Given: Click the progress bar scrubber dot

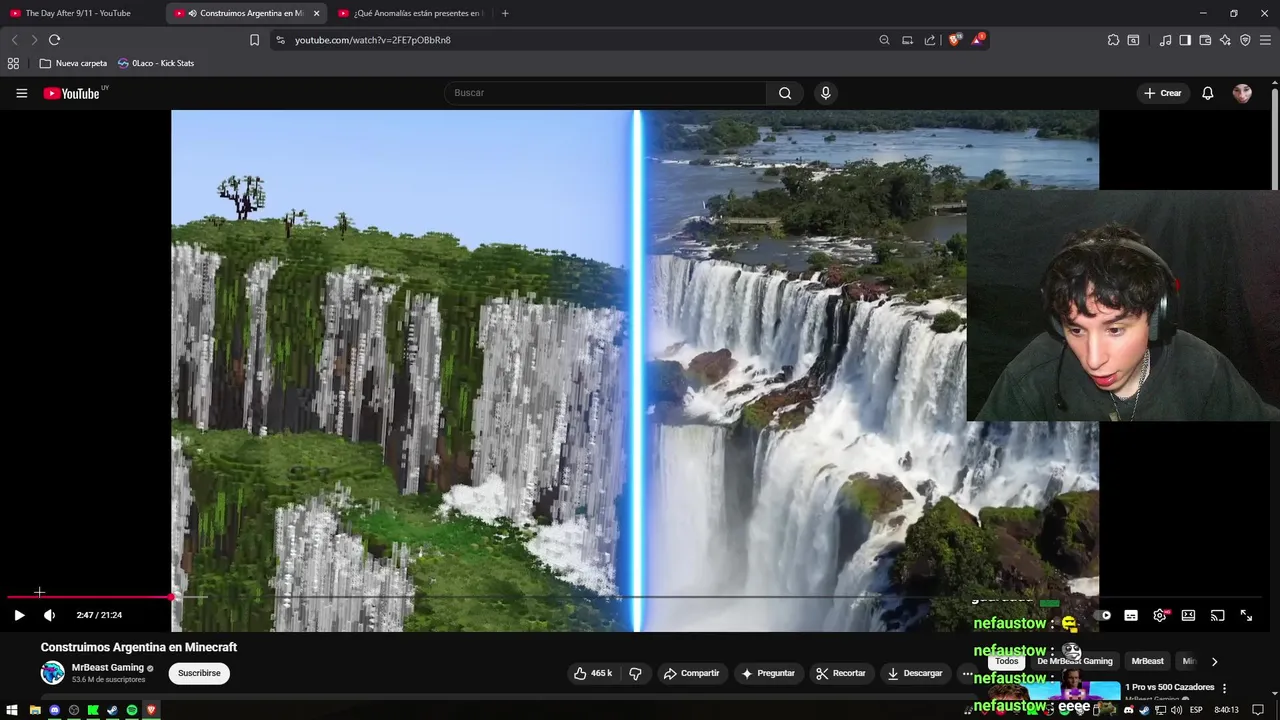Looking at the screenshot, I should point(173,597).
